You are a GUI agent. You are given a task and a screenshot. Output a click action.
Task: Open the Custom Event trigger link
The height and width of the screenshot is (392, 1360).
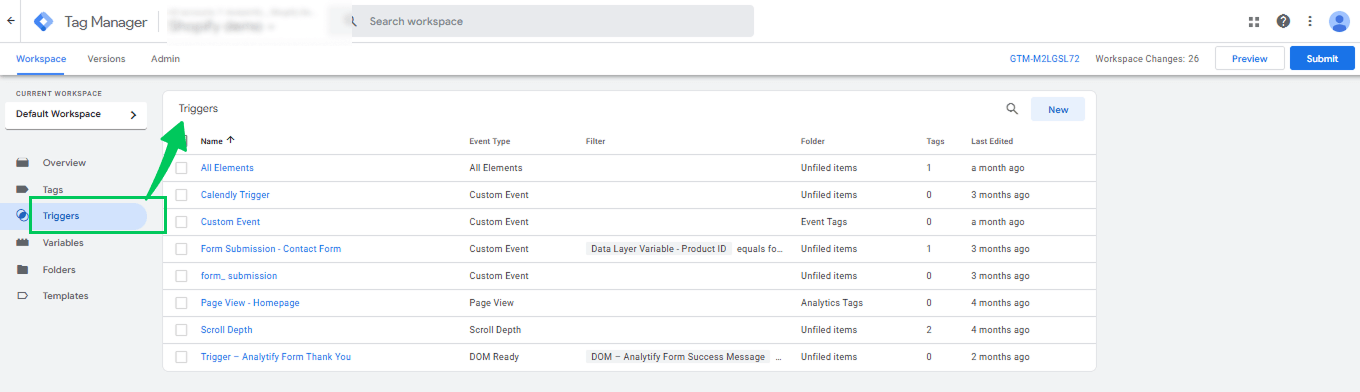230,222
